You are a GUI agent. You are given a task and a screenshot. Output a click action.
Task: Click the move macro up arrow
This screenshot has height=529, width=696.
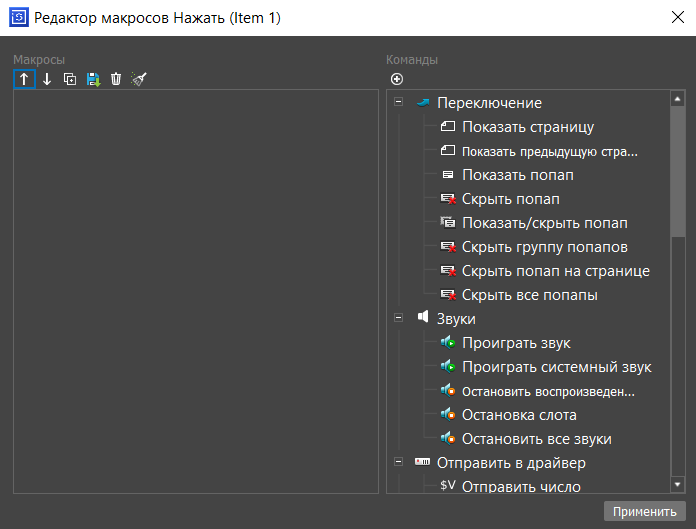click(24, 79)
